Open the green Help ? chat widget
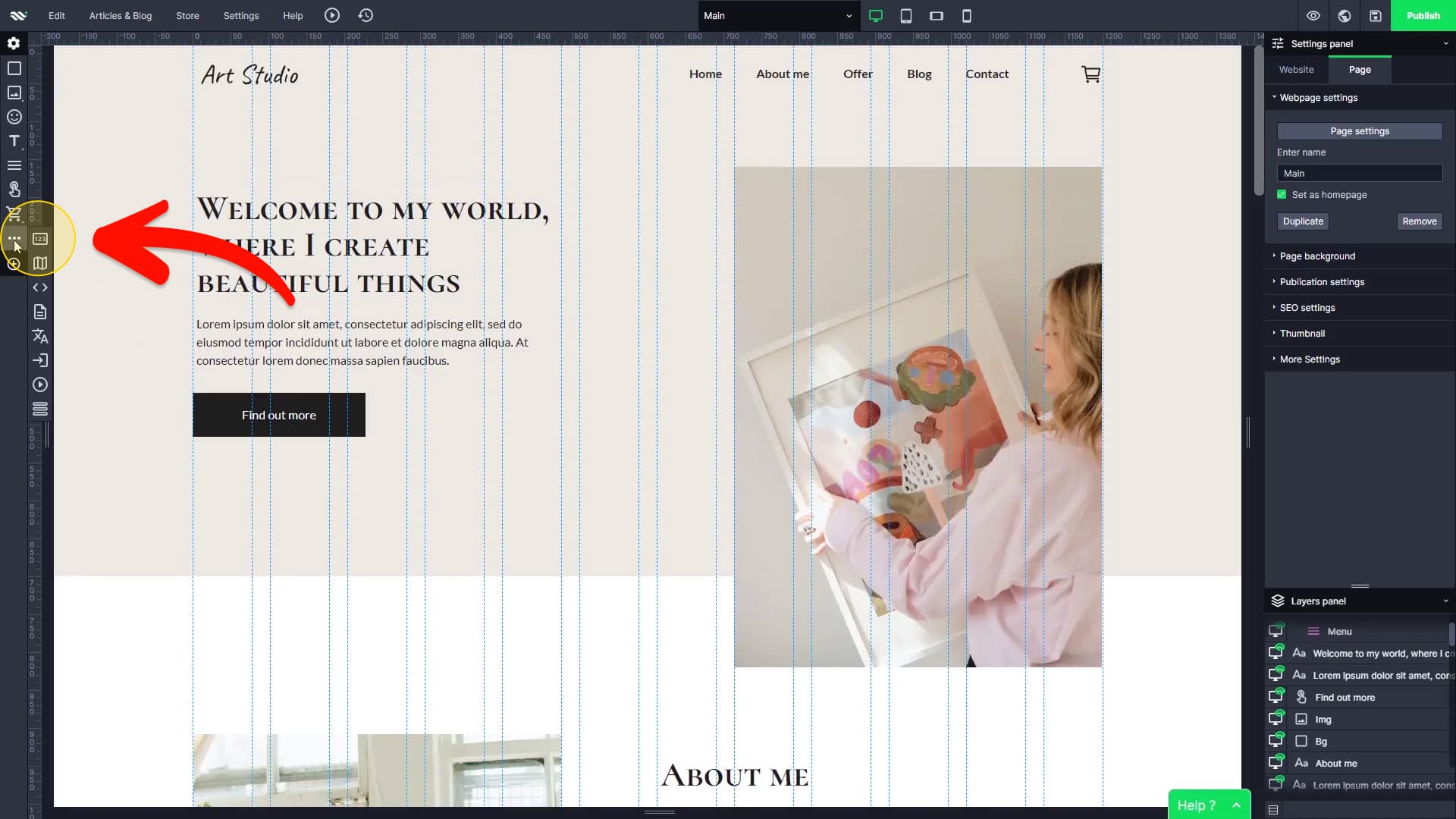The width and height of the screenshot is (1456, 819). [x=1209, y=805]
